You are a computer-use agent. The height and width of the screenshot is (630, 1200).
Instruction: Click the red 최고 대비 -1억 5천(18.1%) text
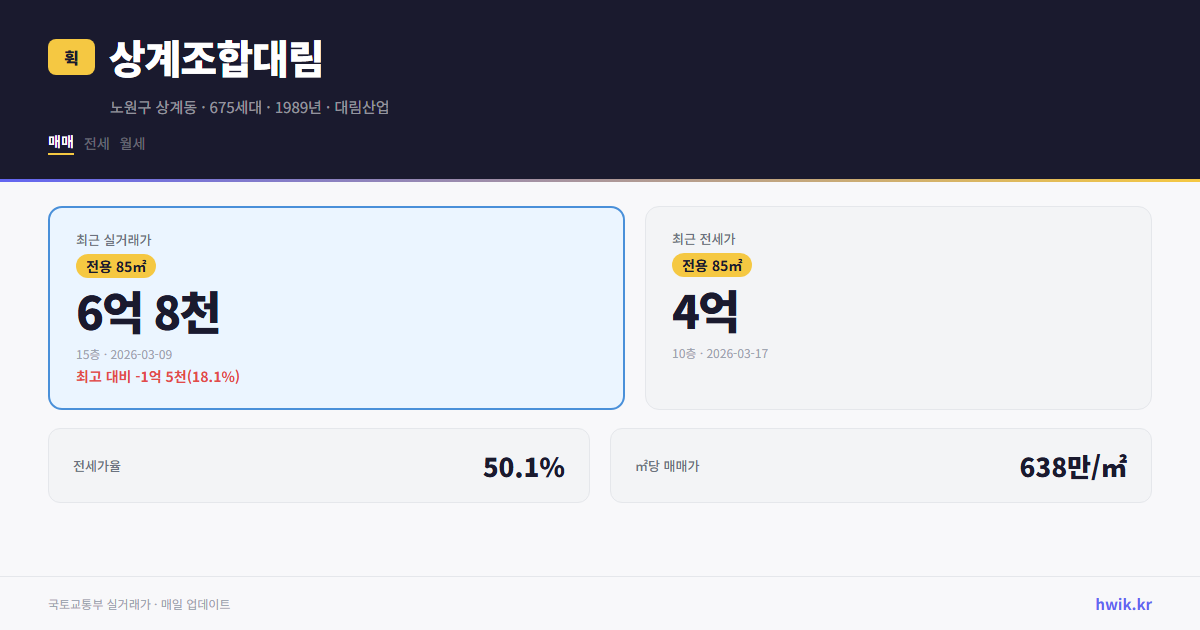point(157,378)
